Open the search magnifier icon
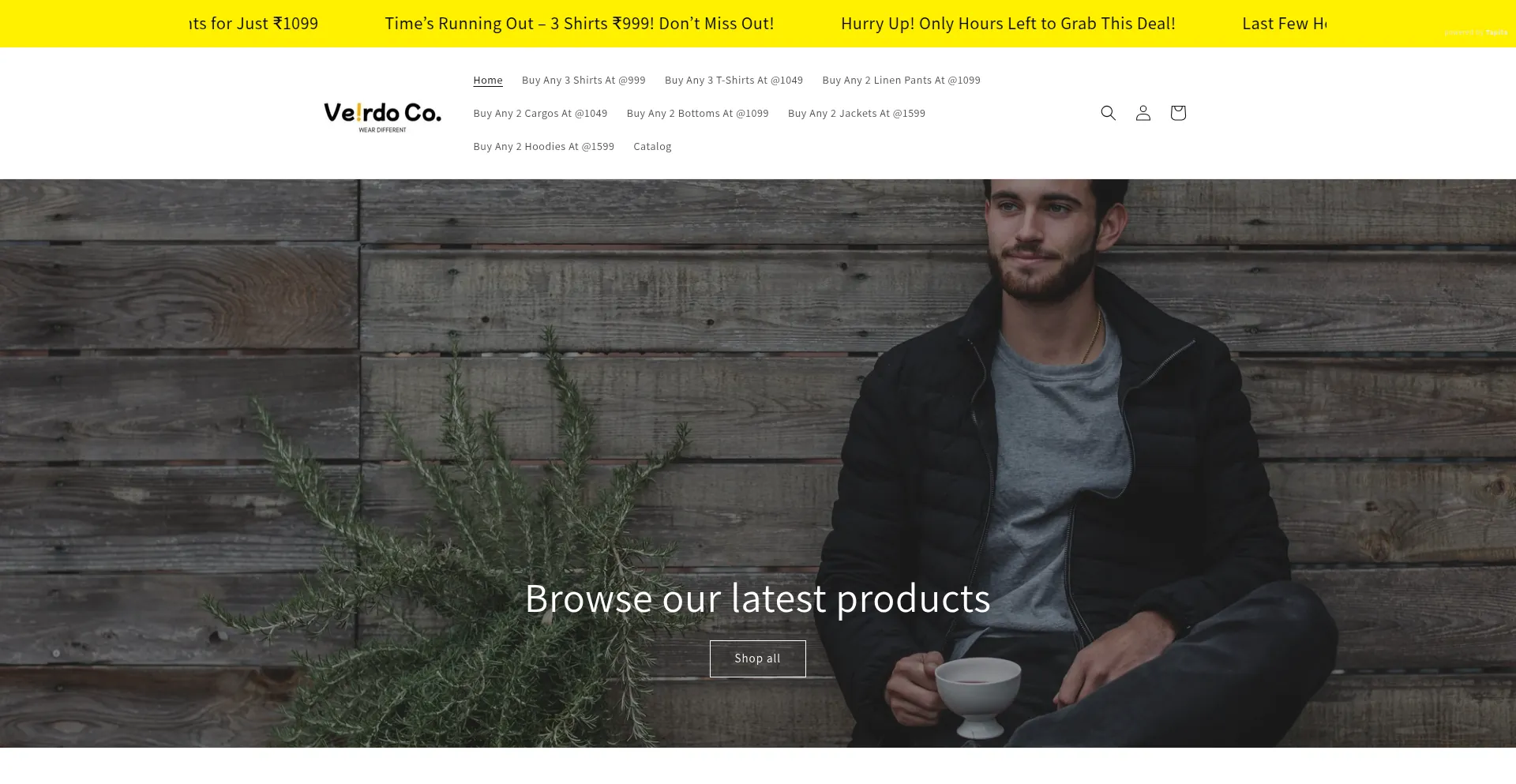1516x784 pixels. (x=1108, y=113)
